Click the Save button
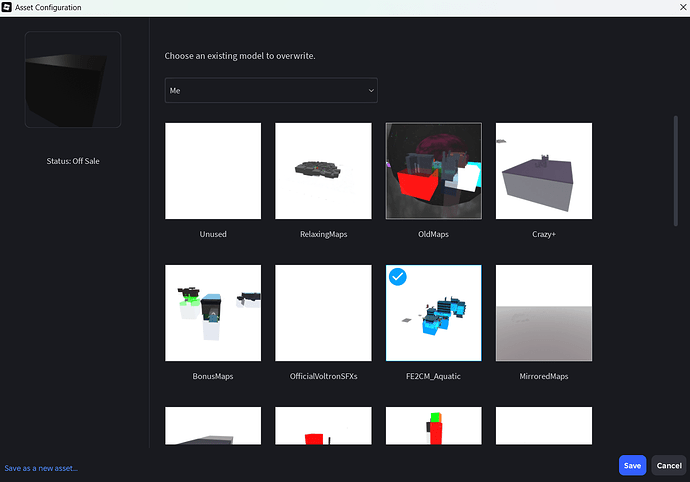 [632, 465]
